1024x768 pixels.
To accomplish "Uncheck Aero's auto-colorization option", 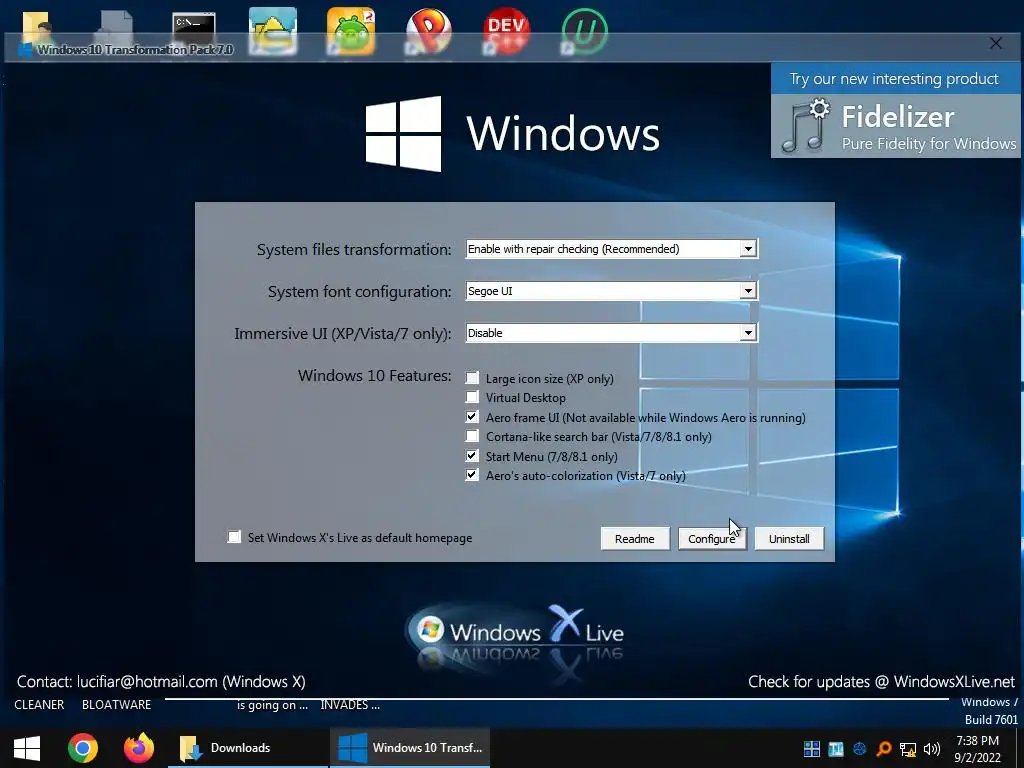I will 472,475.
